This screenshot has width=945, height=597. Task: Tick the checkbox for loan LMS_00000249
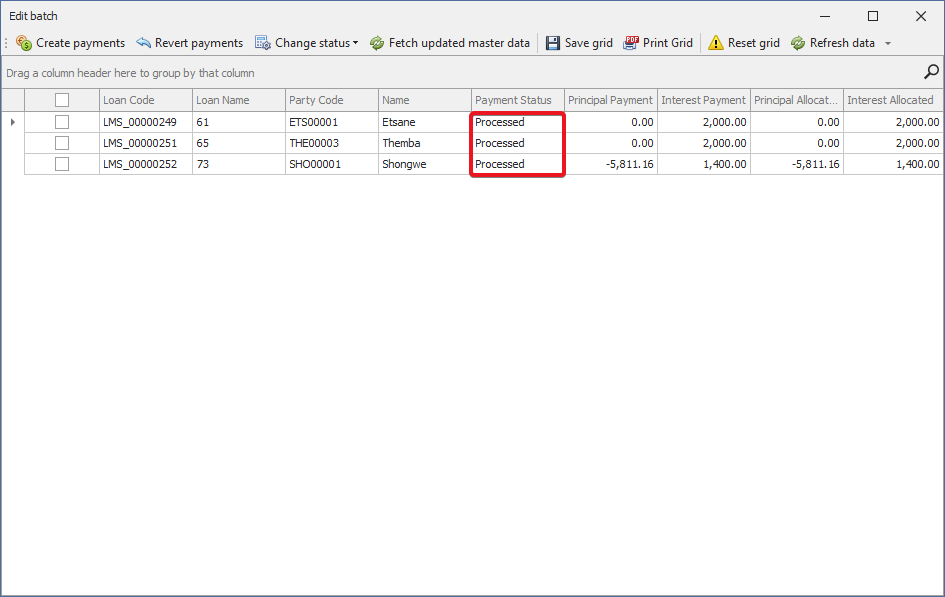pos(62,122)
